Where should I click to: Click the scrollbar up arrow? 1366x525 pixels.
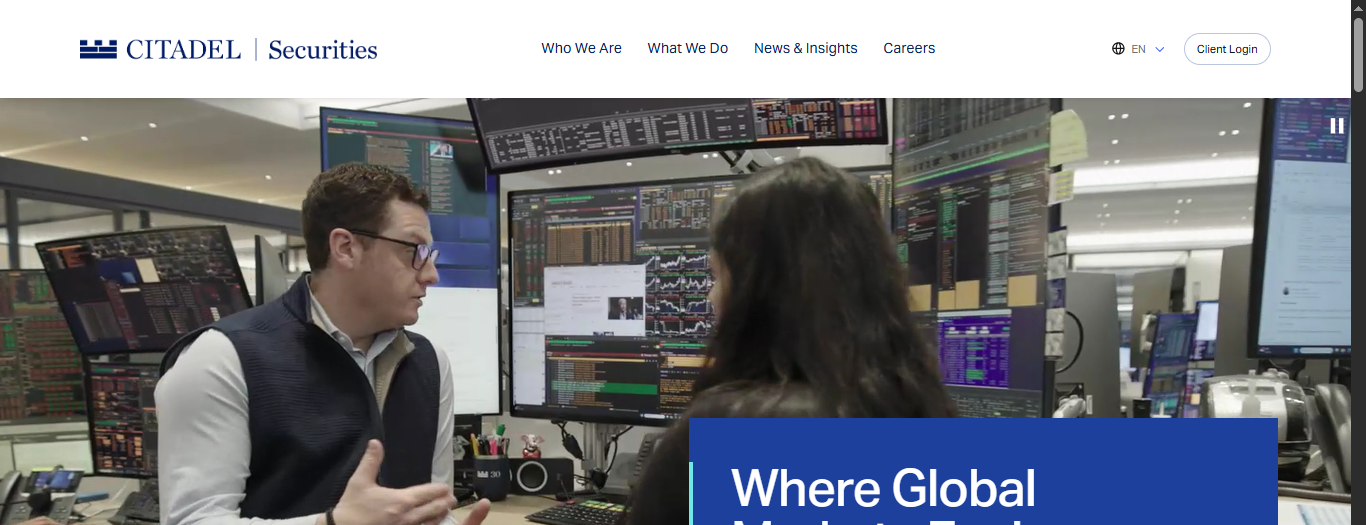tap(1358, 8)
